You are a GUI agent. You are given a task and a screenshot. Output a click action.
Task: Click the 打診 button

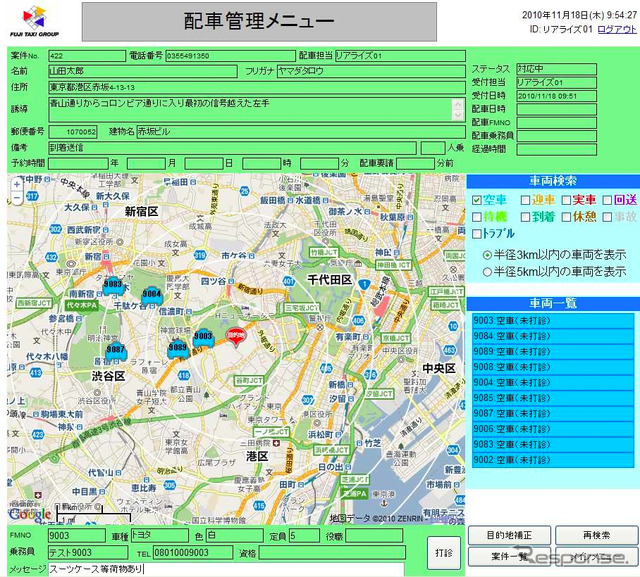tap(444, 553)
